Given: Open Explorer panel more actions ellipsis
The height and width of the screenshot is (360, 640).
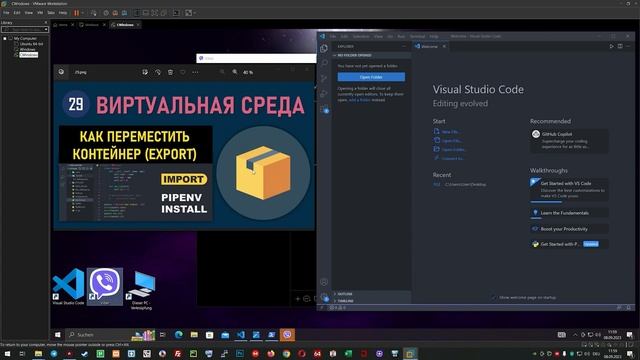Looking at the screenshot, I should click(x=404, y=47).
